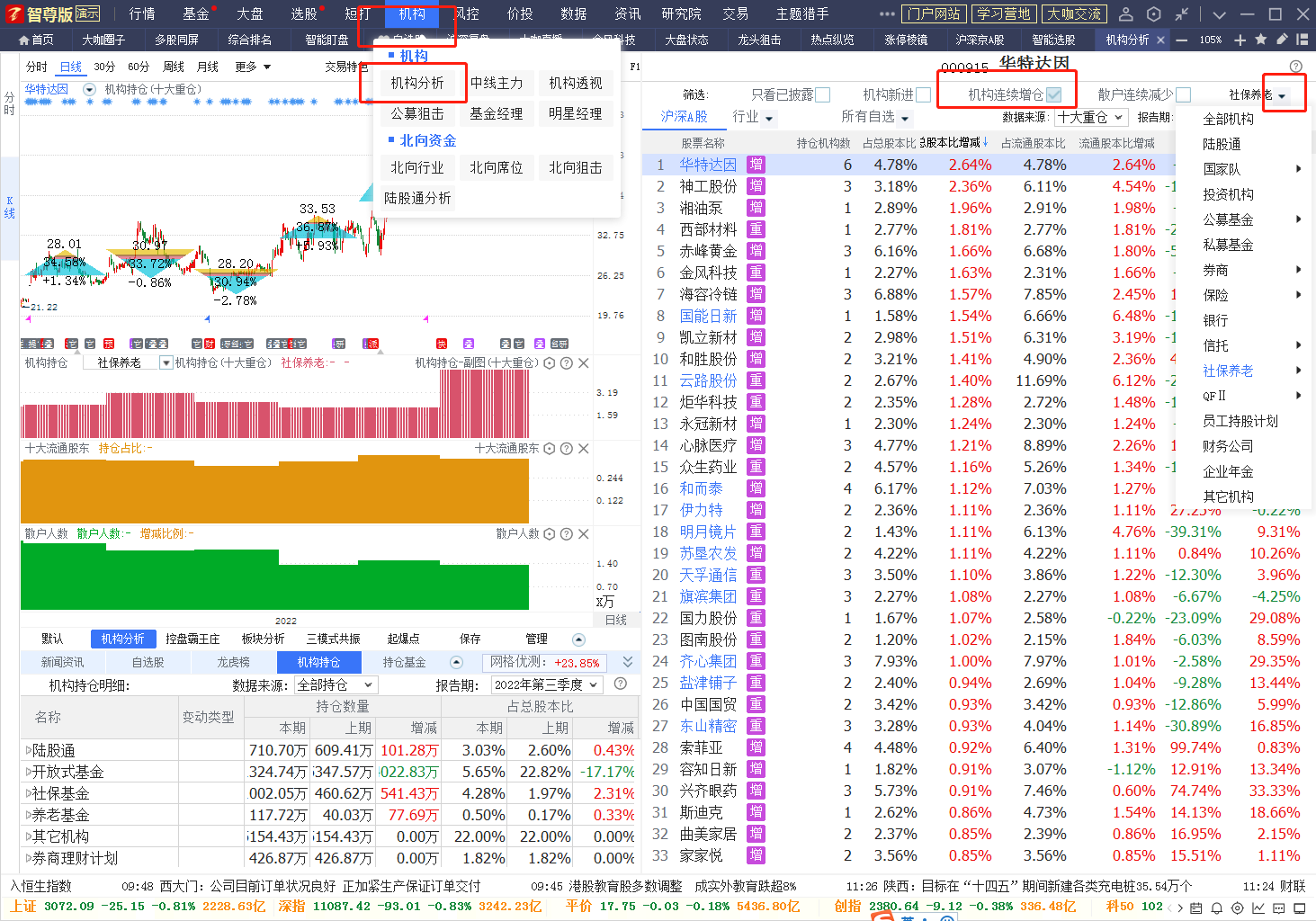
Task: Click the calendar icon in the status bar
Action: click(x=1196, y=908)
